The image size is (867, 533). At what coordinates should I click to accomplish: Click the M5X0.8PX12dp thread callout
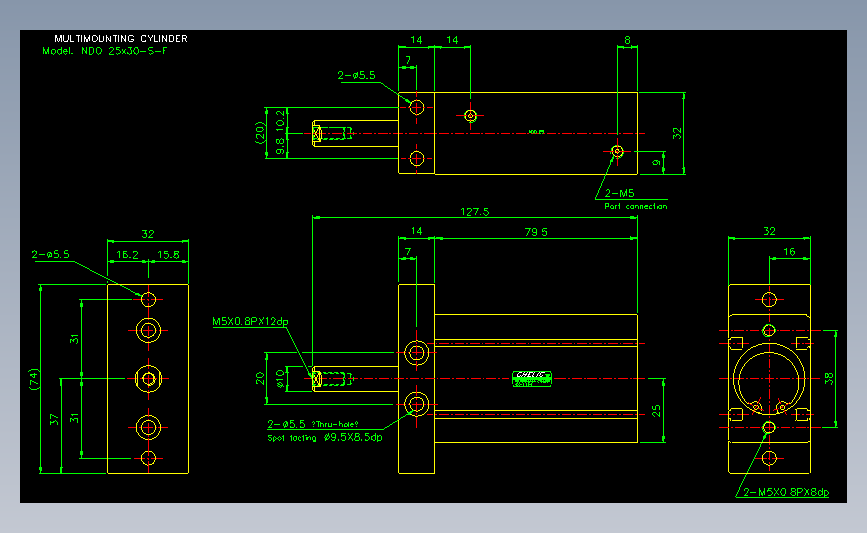click(x=250, y=321)
